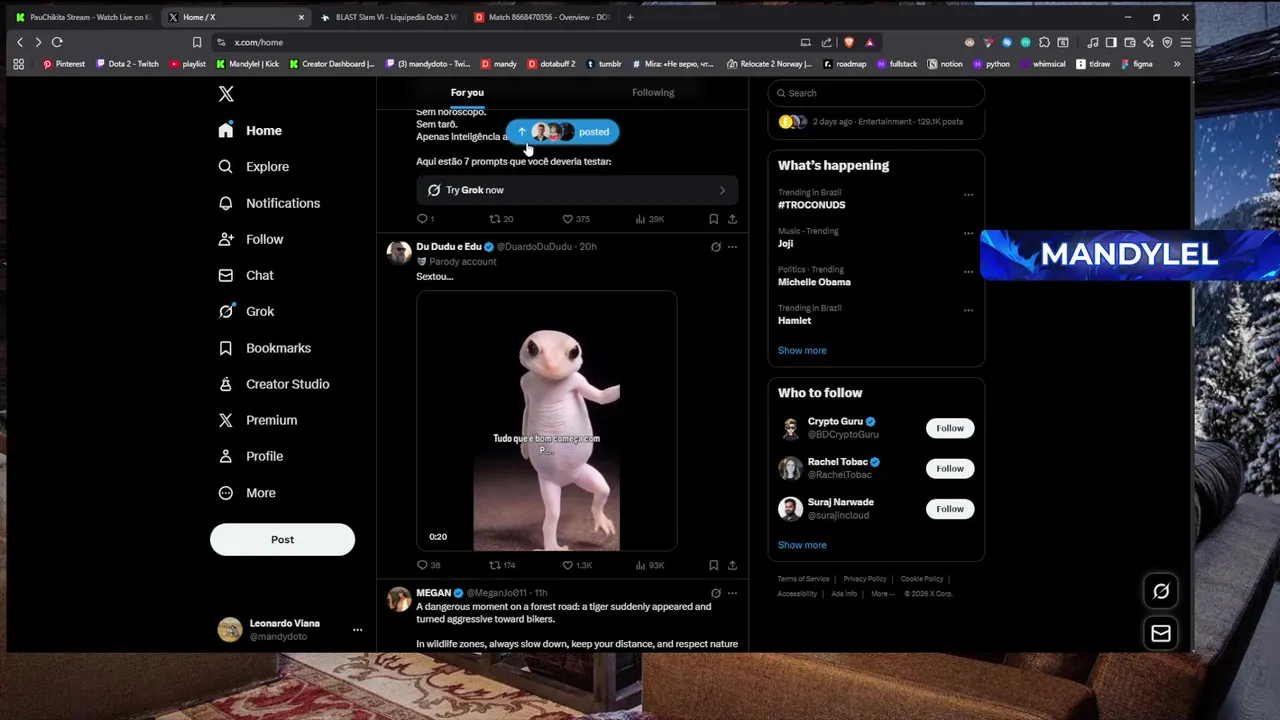Switch to BLAST Slam VI Liquipedia tab
This screenshot has height=720, width=1280.
387,17
